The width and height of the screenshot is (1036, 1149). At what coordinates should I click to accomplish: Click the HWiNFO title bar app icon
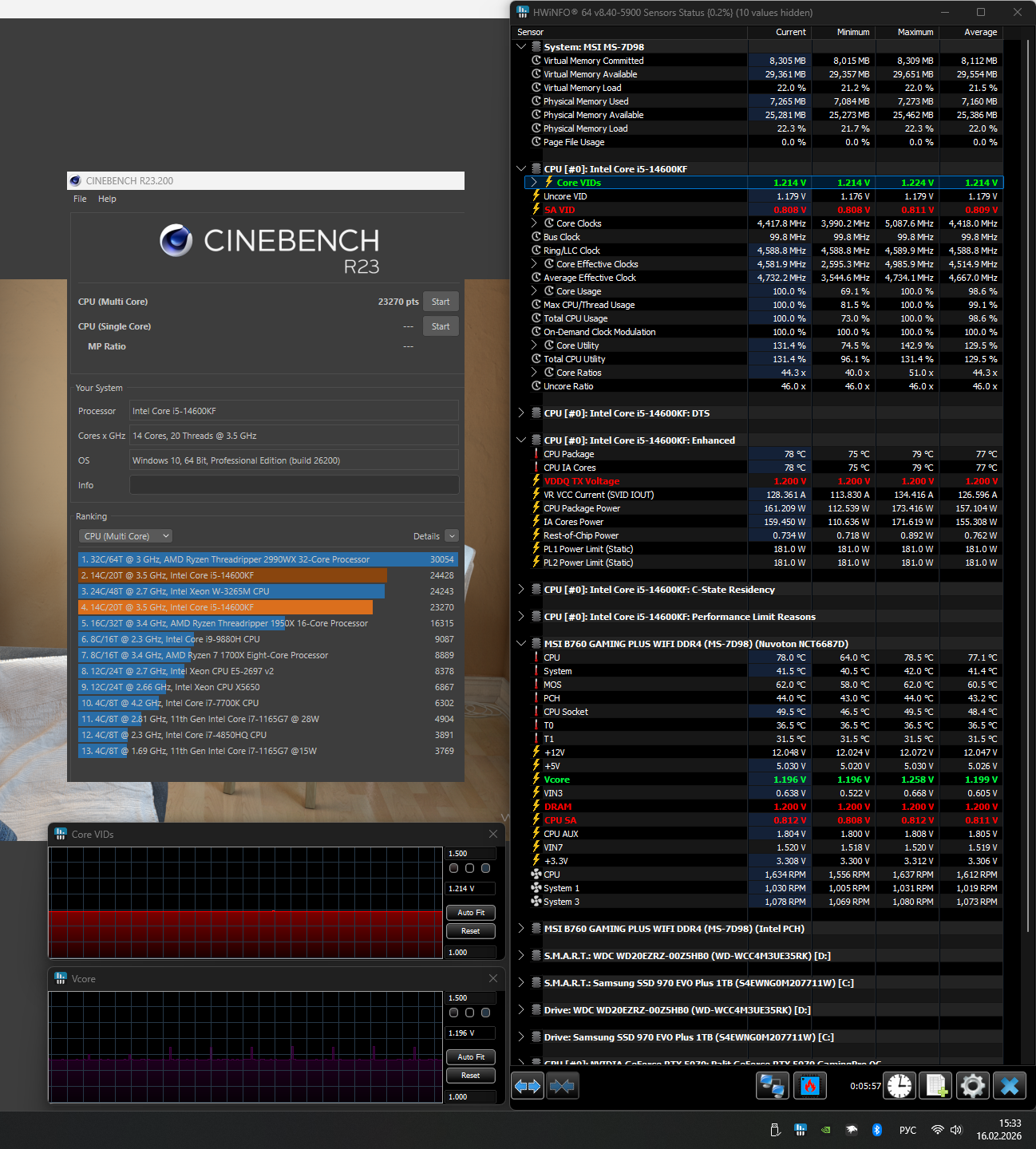click(523, 12)
